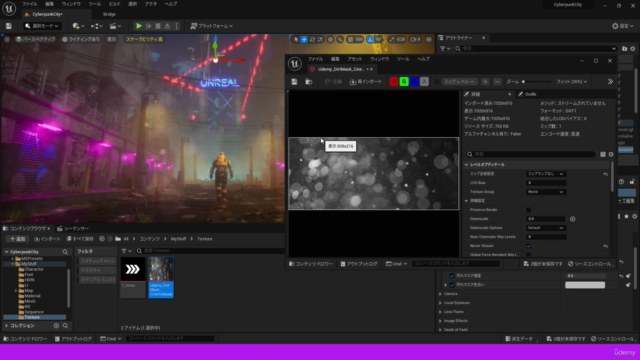Viewport: 640px width, 360px height.
Task: Open the 設定 settings menu
Action: pos(623,26)
